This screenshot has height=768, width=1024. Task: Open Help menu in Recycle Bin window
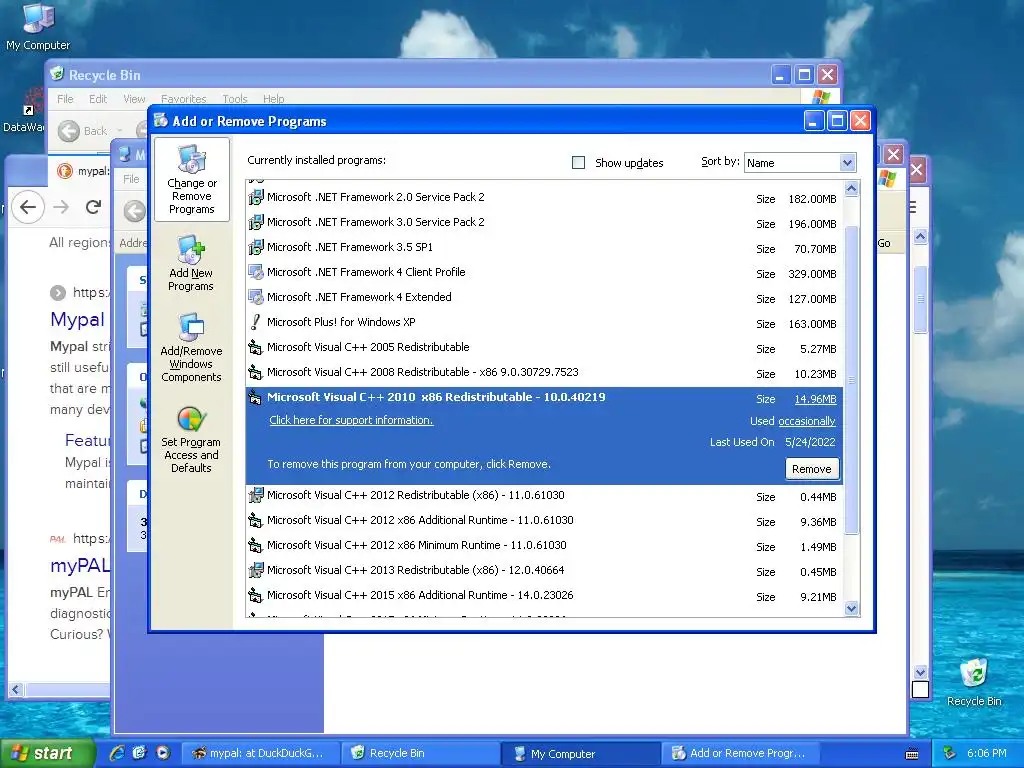coord(274,99)
